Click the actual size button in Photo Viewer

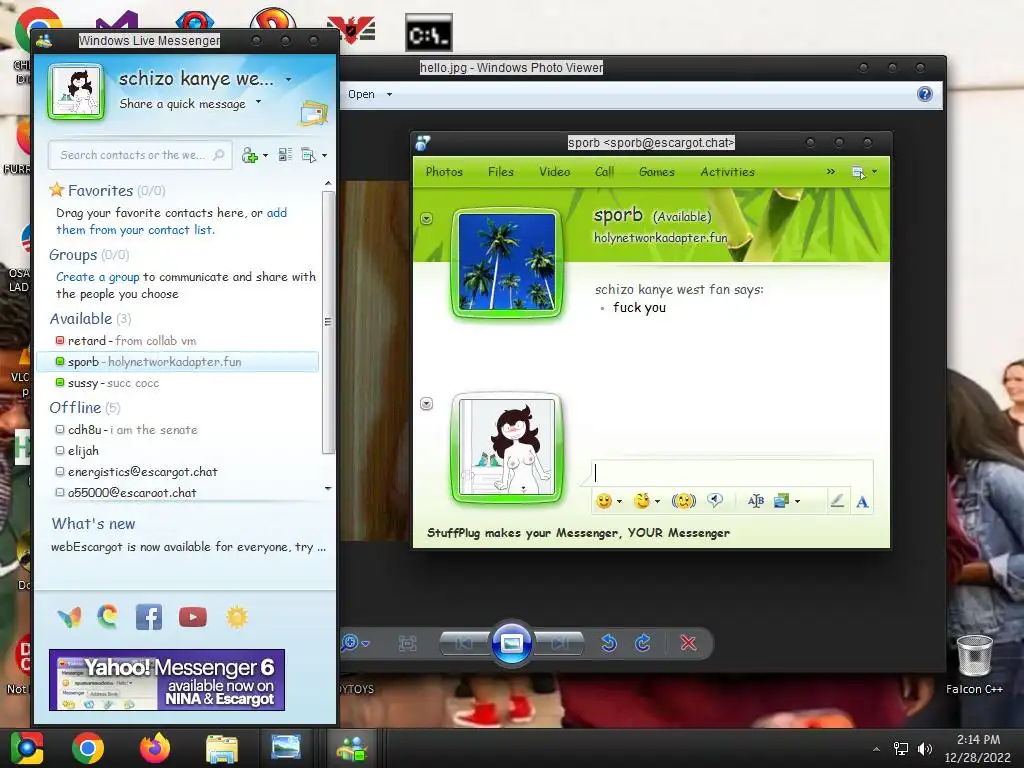(408, 644)
